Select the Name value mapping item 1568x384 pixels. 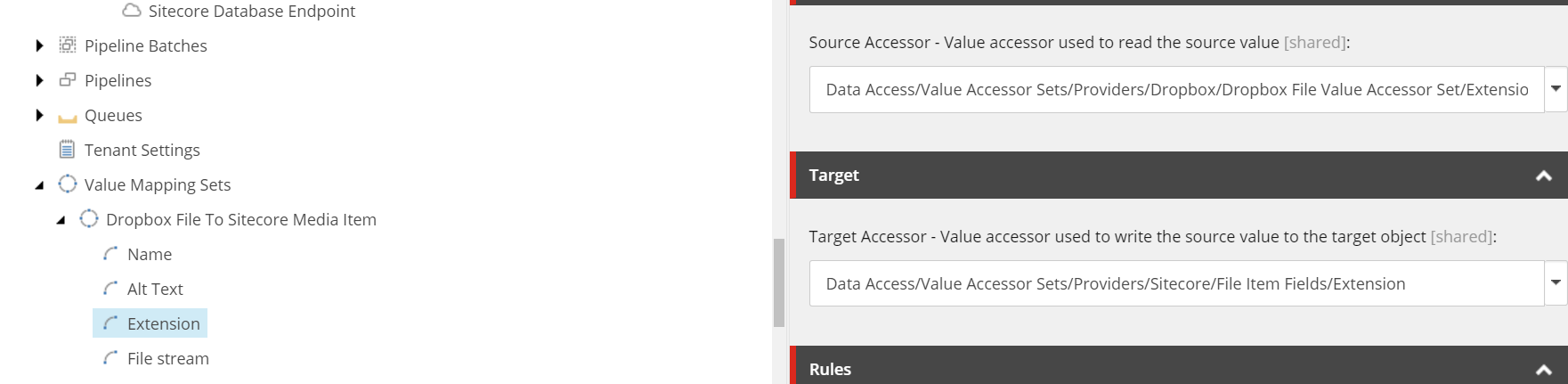(x=150, y=254)
